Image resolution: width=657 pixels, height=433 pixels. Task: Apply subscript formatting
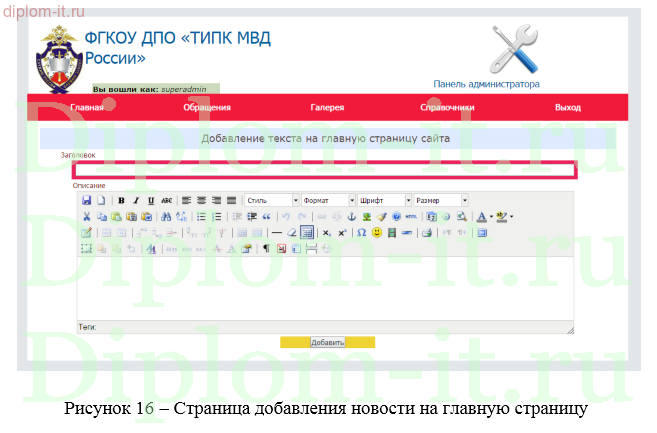326,232
